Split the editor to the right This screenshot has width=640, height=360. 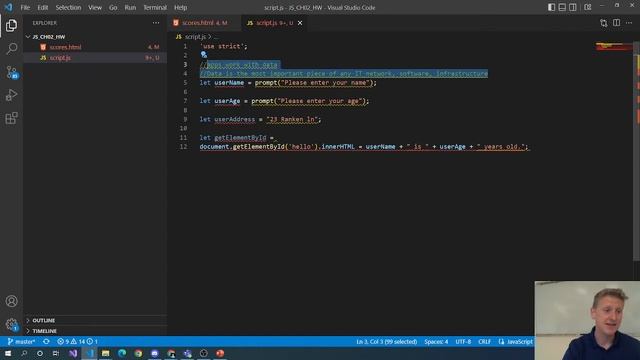point(616,23)
